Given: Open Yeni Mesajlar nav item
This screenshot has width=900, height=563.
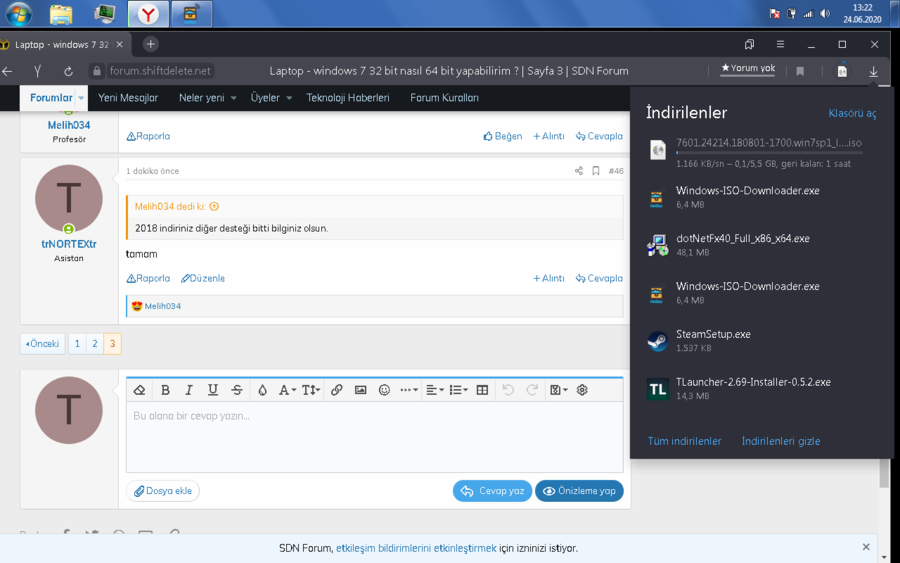Looking at the screenshot, I should point(128,98).
